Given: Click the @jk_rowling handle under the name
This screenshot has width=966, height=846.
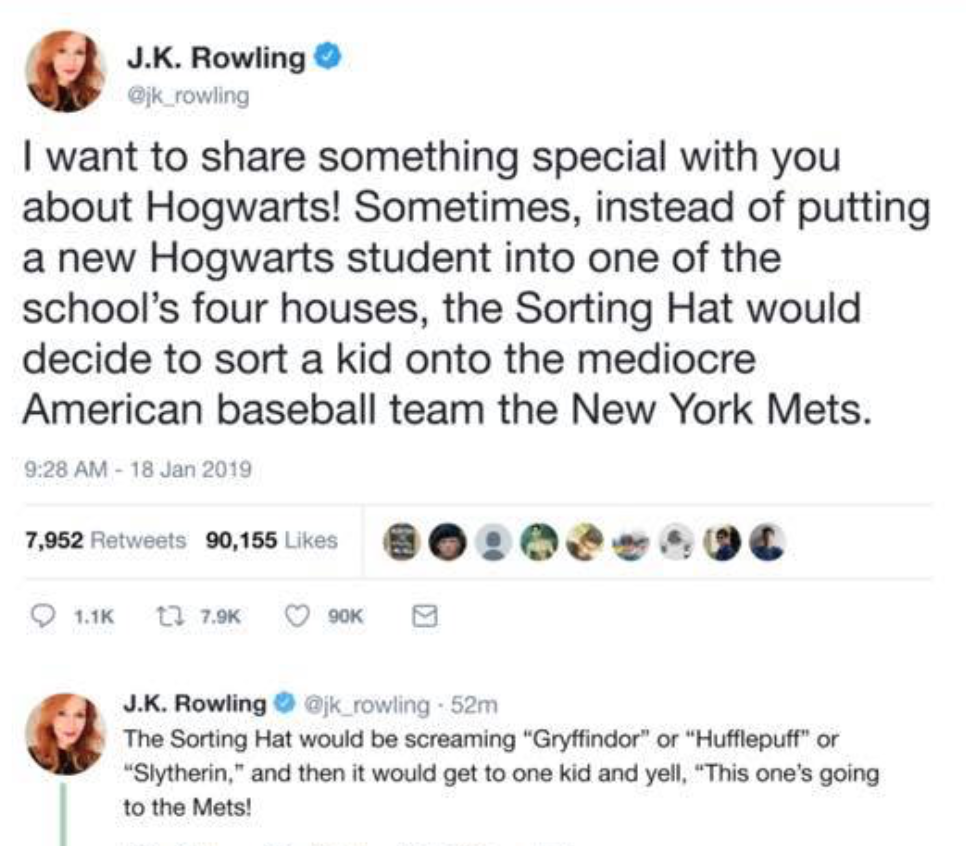Looking at the screenshot, I should pos(188,96).
